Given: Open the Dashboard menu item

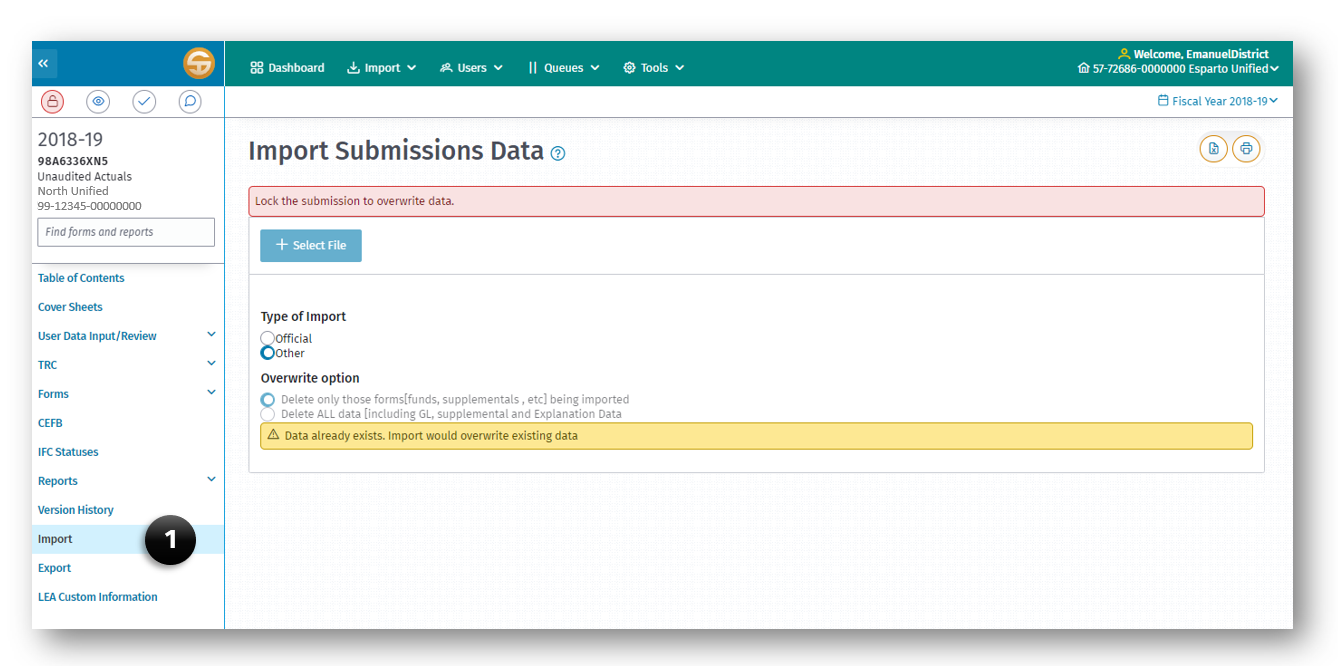Looking at the screenshot, I should [x=287, y=67].
